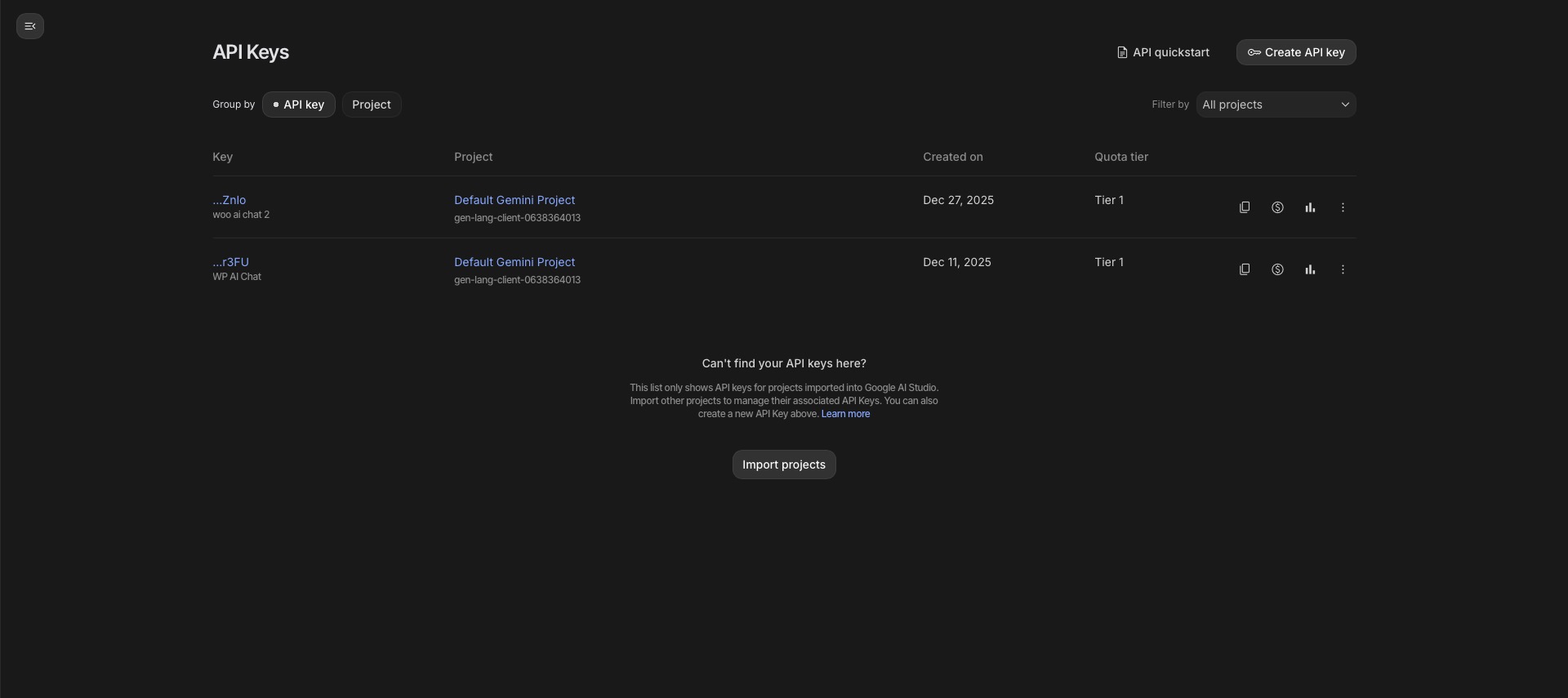1568x698 pixels.
Task: Open billing for WP AI Chat key
Action: pos(1277,269)
